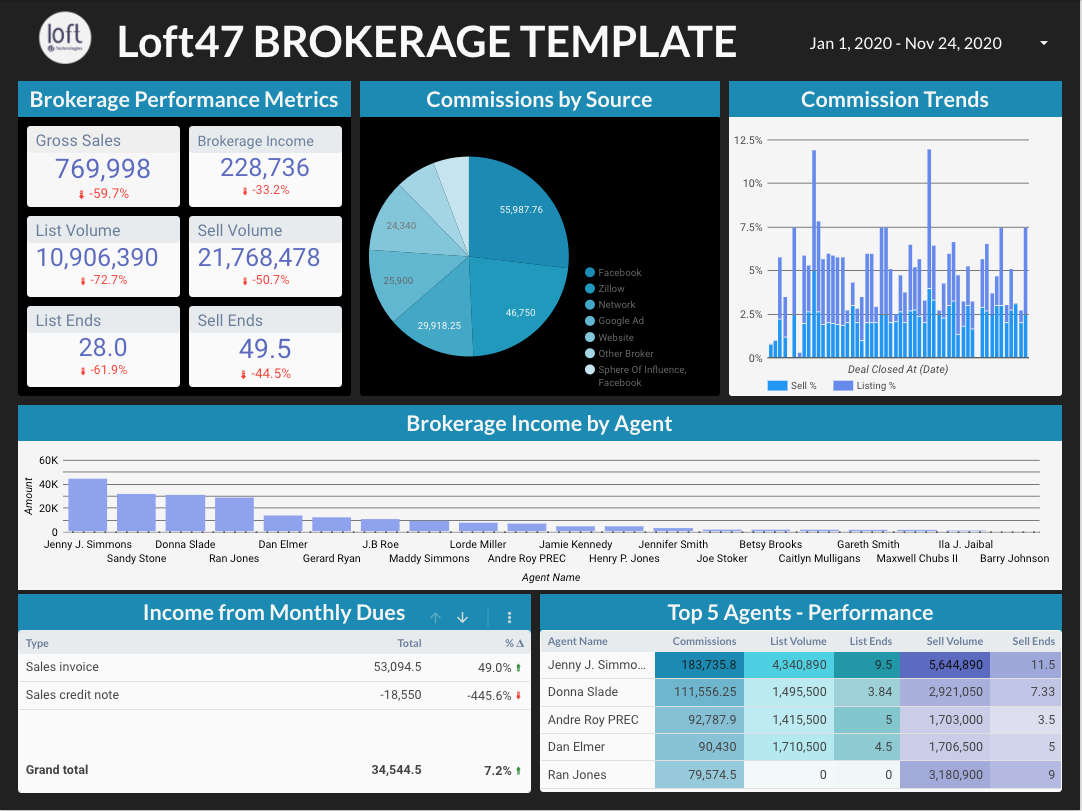
Task: Click the Deal Closed At (Date) axis title
Action: click(x=898, y=369)
